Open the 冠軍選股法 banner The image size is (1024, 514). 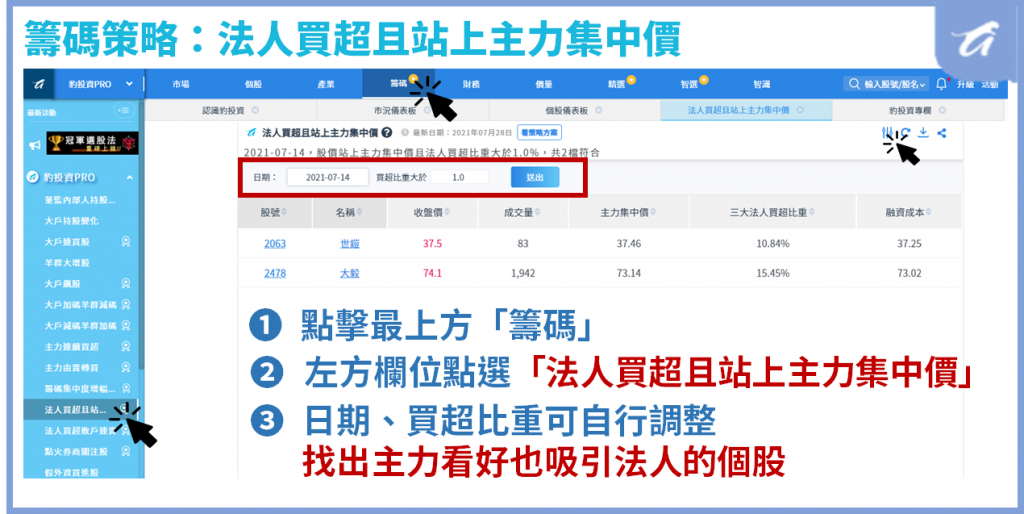(x=92, y=143)
